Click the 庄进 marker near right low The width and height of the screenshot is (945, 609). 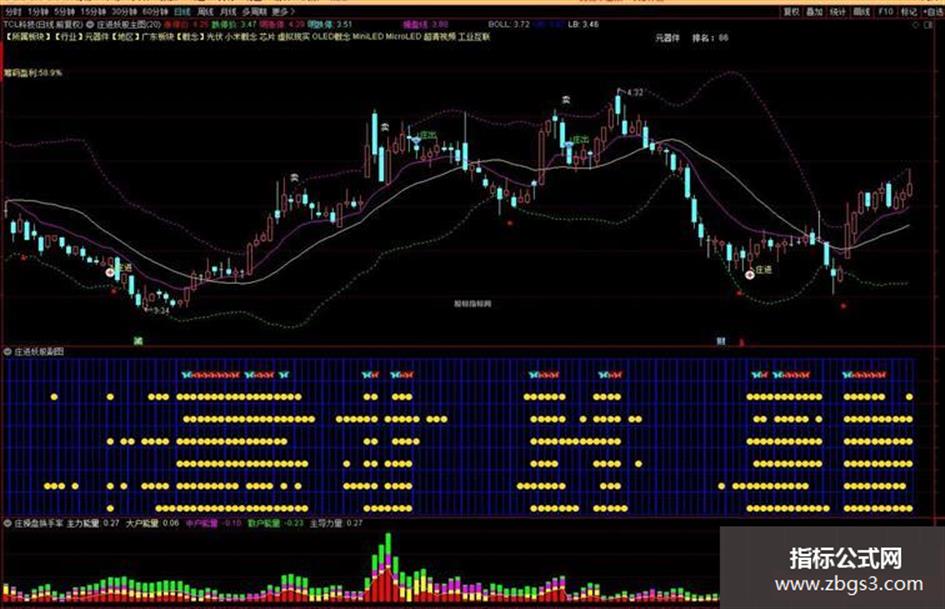click(x=764, y=270)
